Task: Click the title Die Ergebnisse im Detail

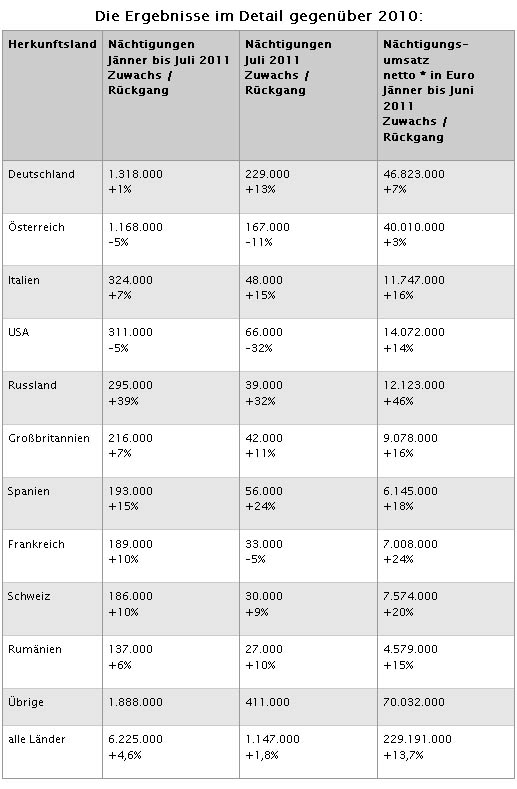Action: point(259,16)
